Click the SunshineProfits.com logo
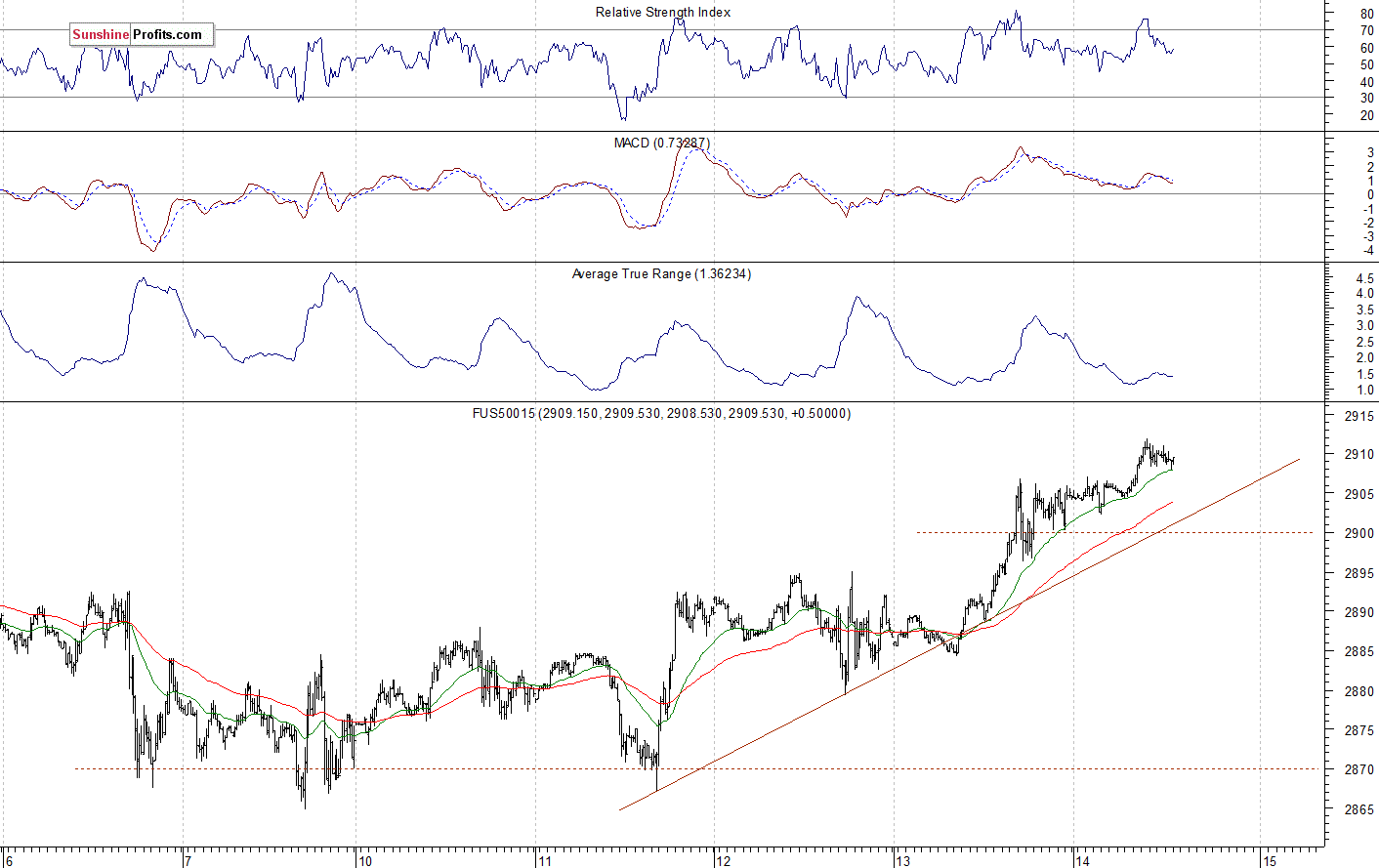1379x868 pixels. click(142, 35)
